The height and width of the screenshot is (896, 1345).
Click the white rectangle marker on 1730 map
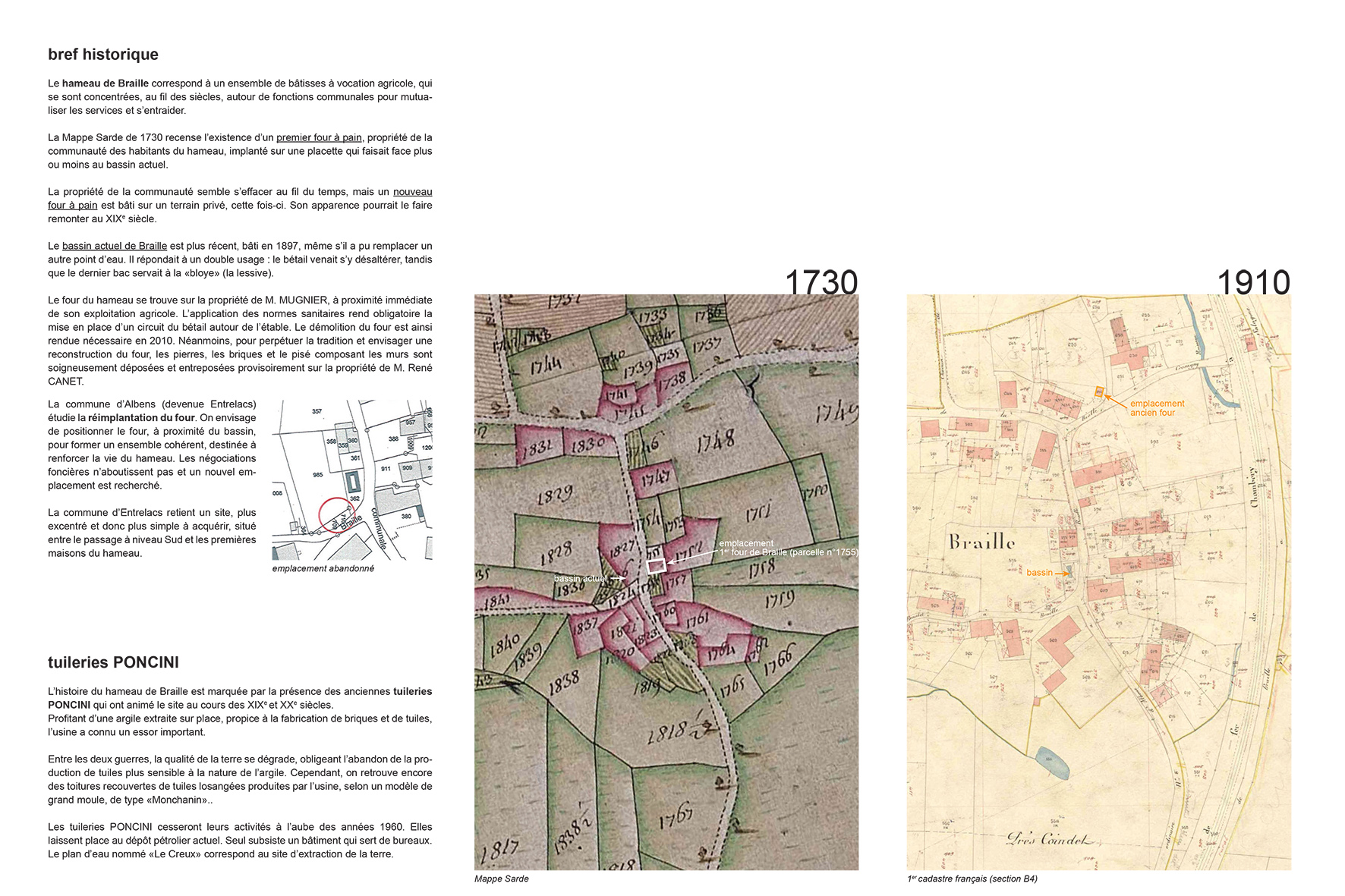(656, 565)
